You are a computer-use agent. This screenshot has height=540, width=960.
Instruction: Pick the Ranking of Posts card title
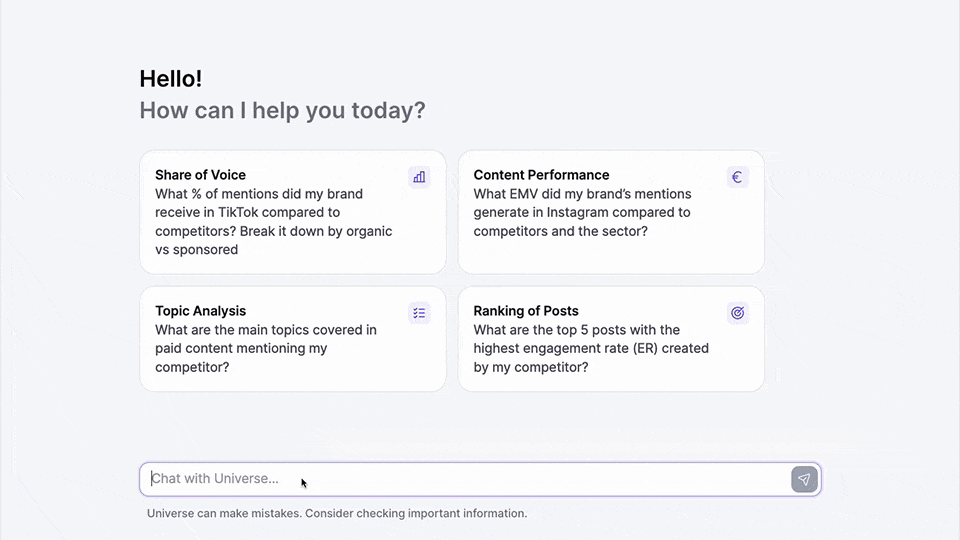526,311
